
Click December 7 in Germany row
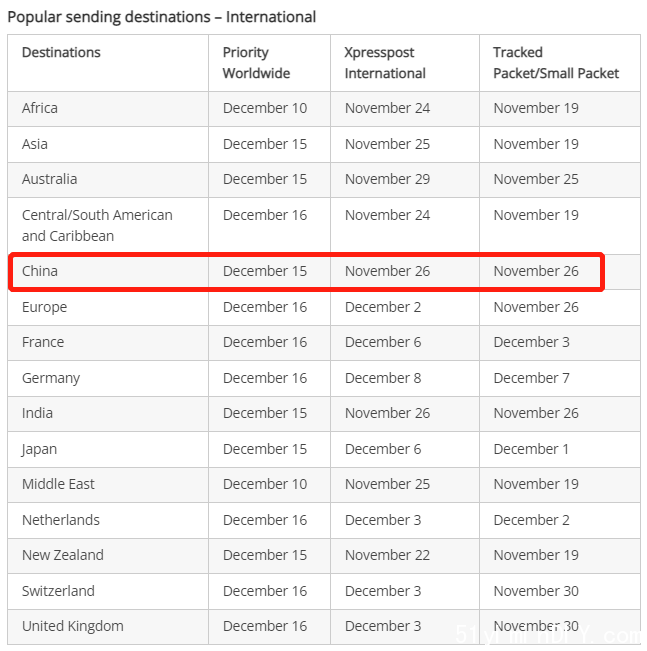[x=532, y=378]
